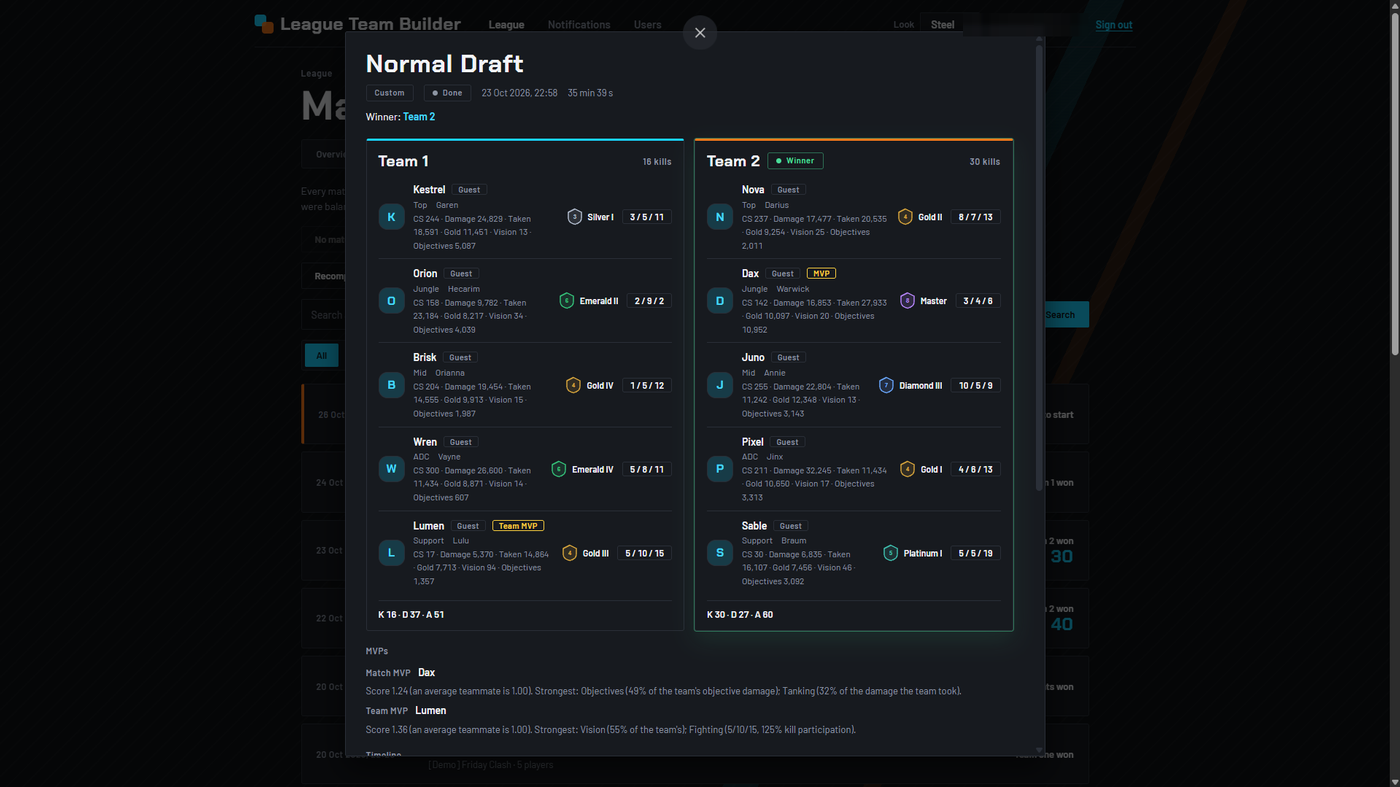Click Nova's Gold II rank emblem

coord(905,217)
